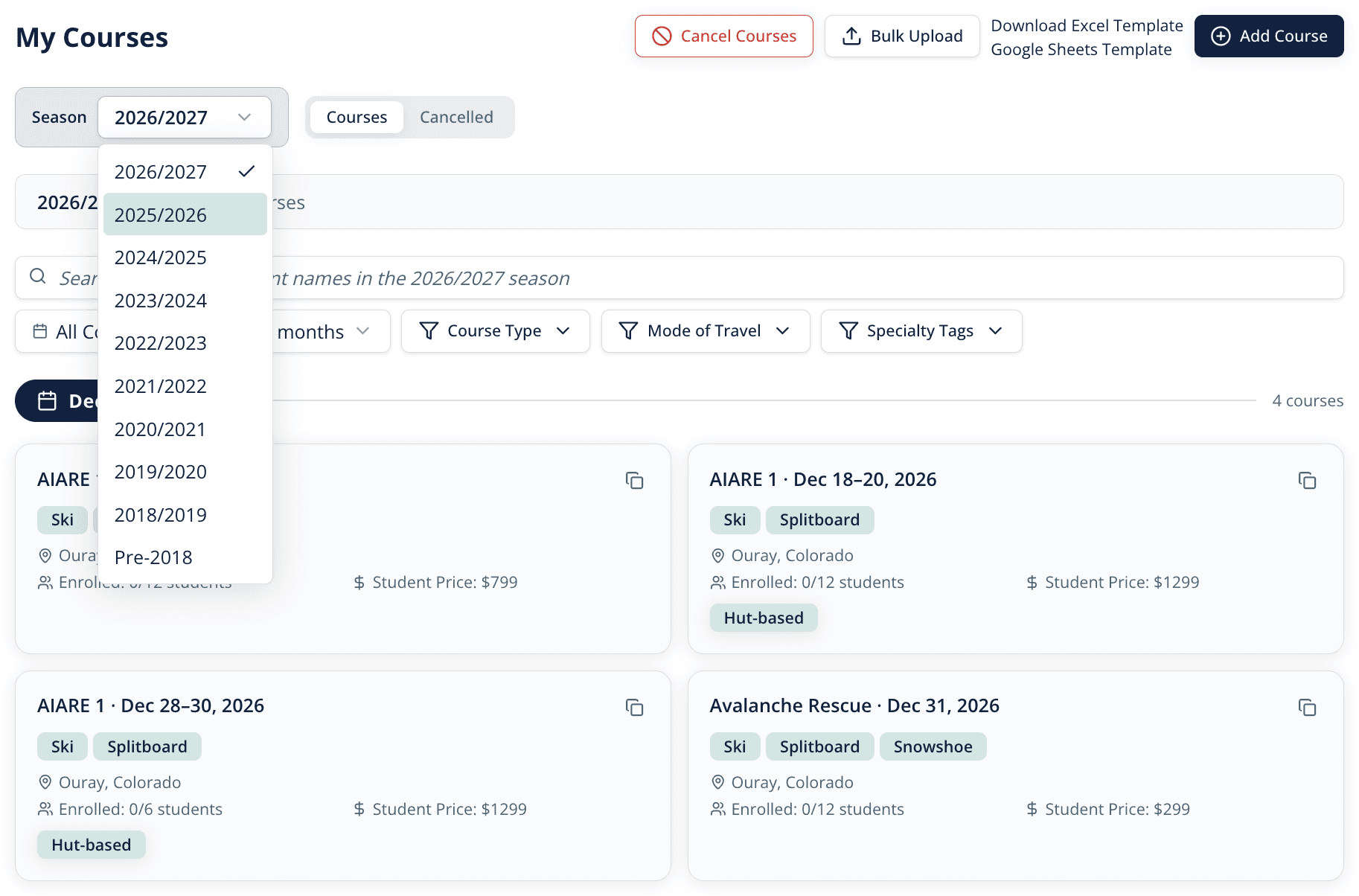
Task: Select season 2025/2026 from the list
Action: pyautogui.click(x=185, y=214)
